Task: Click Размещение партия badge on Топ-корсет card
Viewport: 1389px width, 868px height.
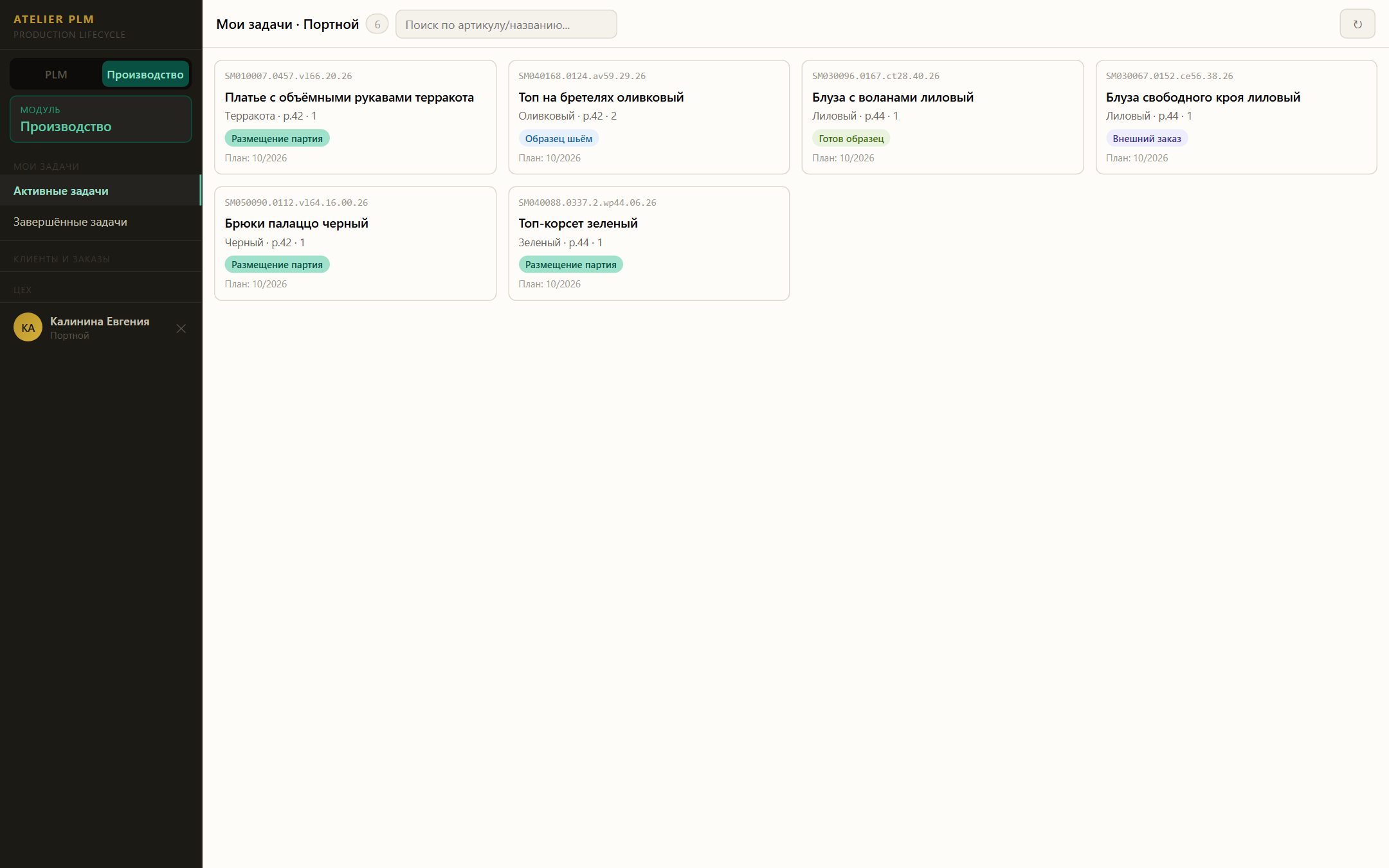Action: coord(570,264)
